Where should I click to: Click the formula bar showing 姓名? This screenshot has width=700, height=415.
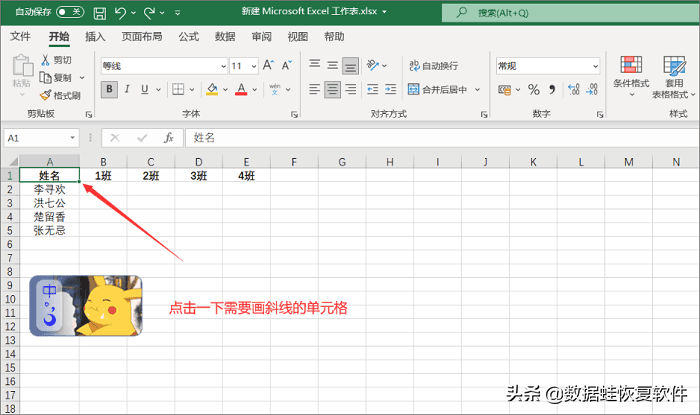(x=442, y=138)
